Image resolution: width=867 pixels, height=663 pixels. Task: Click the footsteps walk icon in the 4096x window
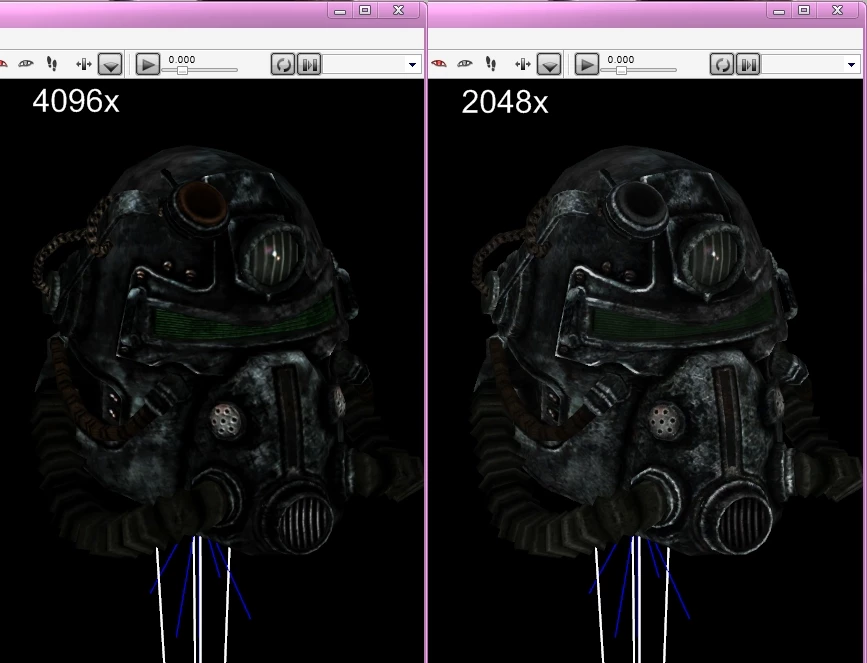[51, 64]
